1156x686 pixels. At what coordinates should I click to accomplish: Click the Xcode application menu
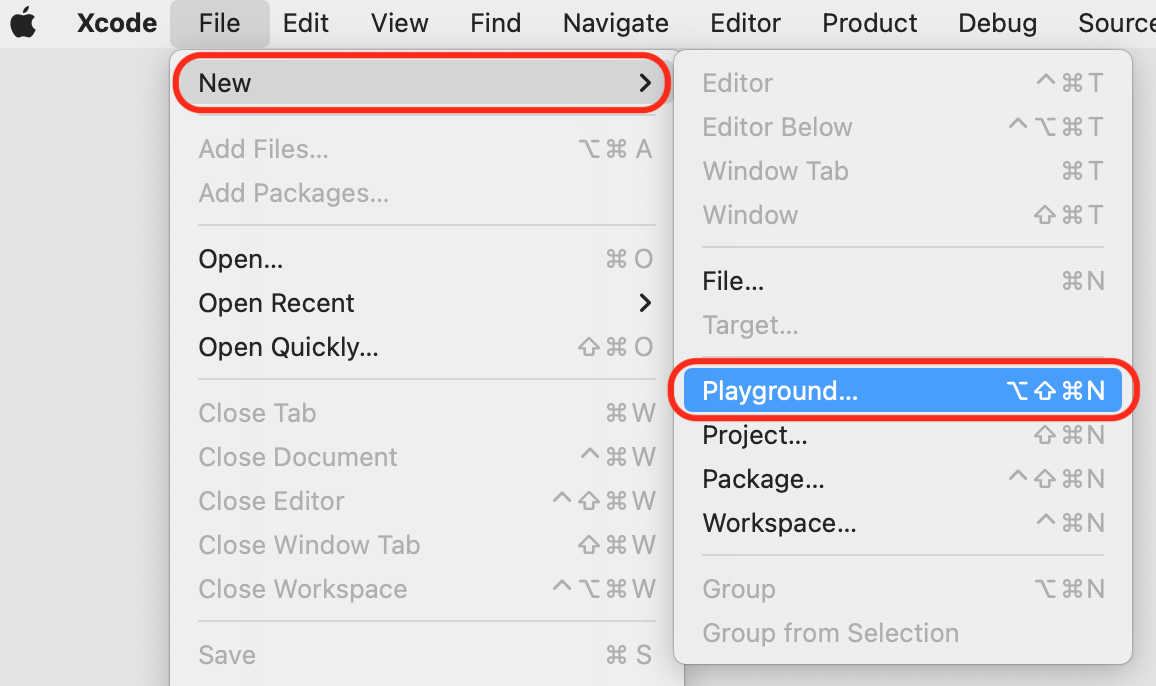click(117, 23)
